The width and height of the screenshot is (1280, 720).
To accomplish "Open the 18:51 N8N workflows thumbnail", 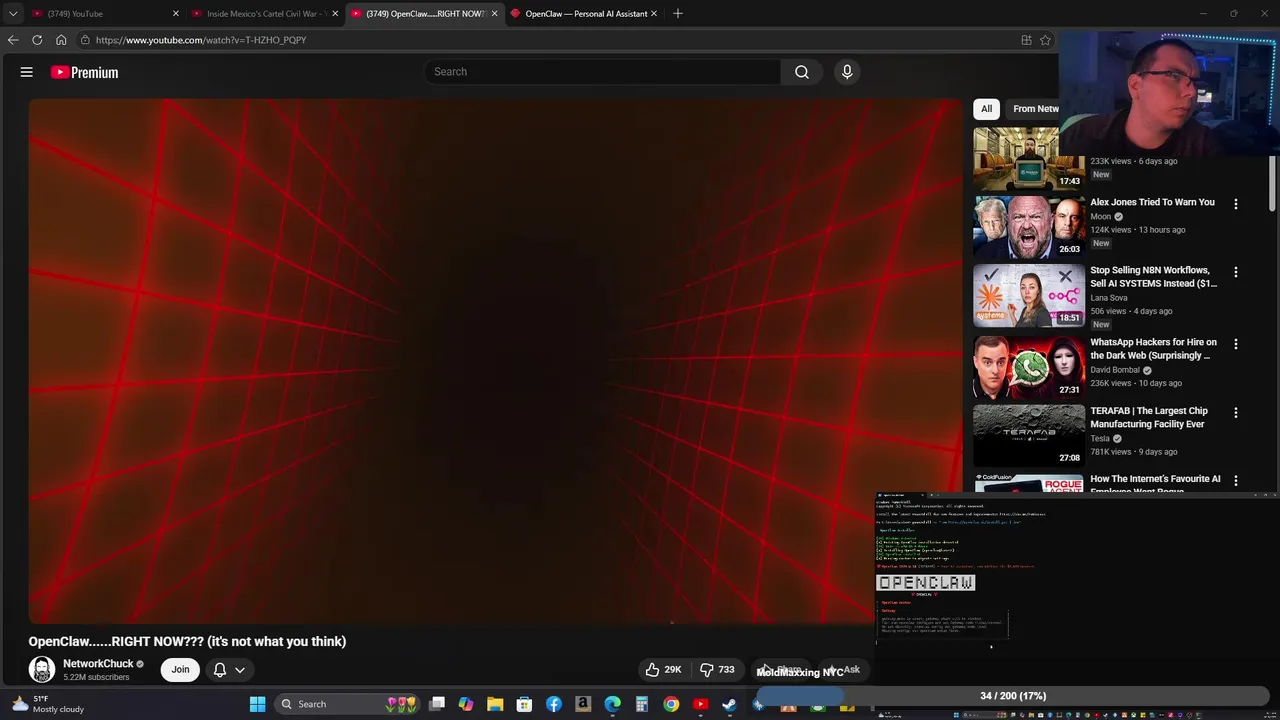I will coord(1029,296).
